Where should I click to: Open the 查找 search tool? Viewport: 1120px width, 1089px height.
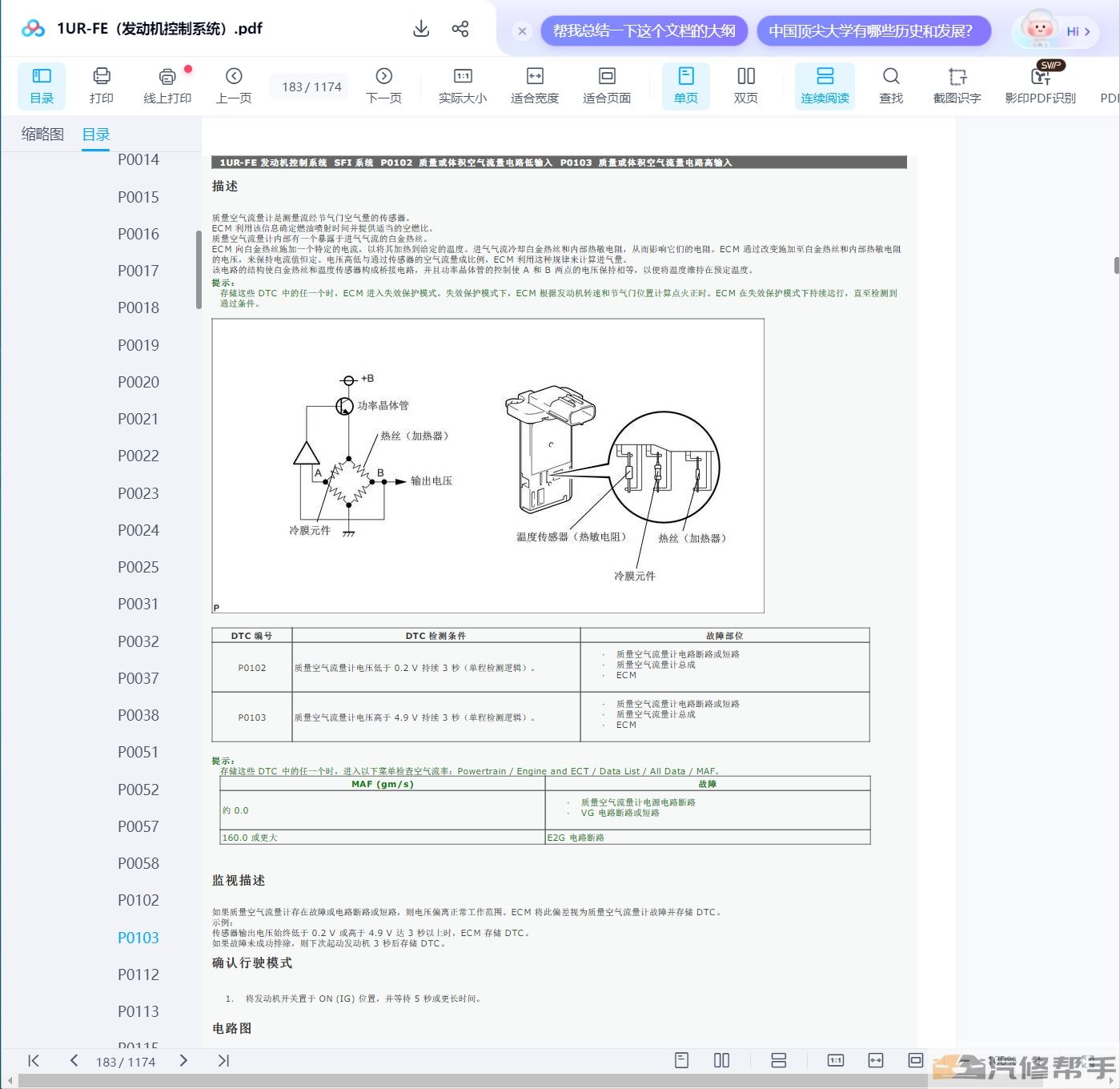coord(891,86)
